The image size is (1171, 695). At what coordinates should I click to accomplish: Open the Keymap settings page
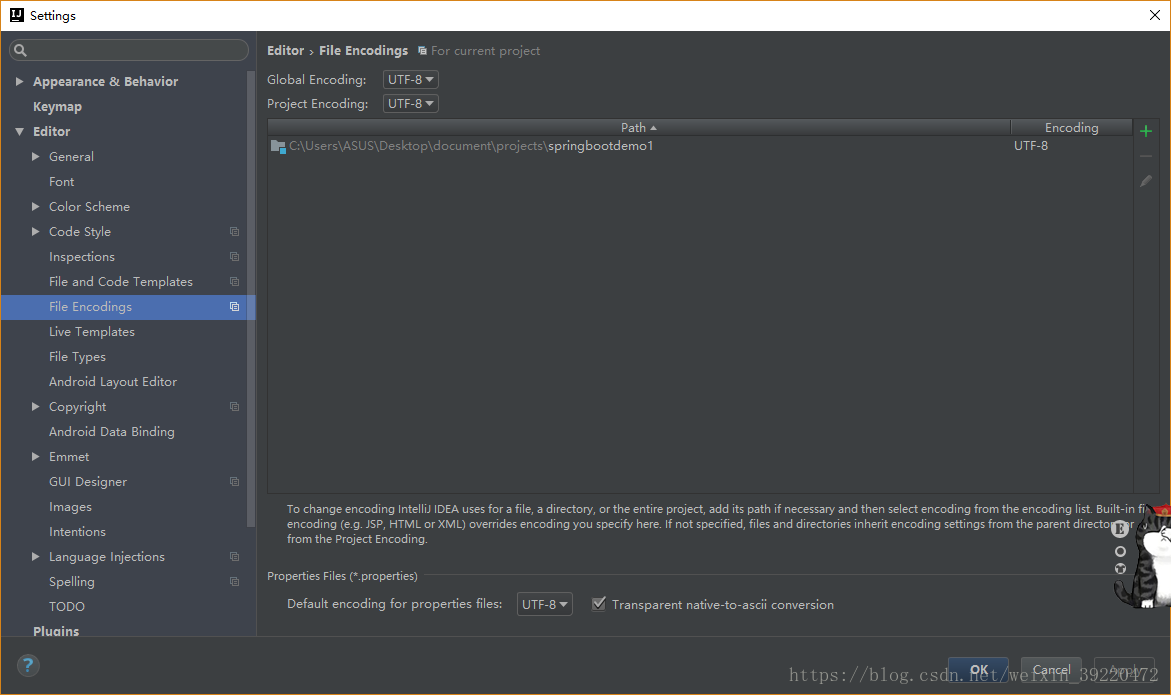click(57, 107)
